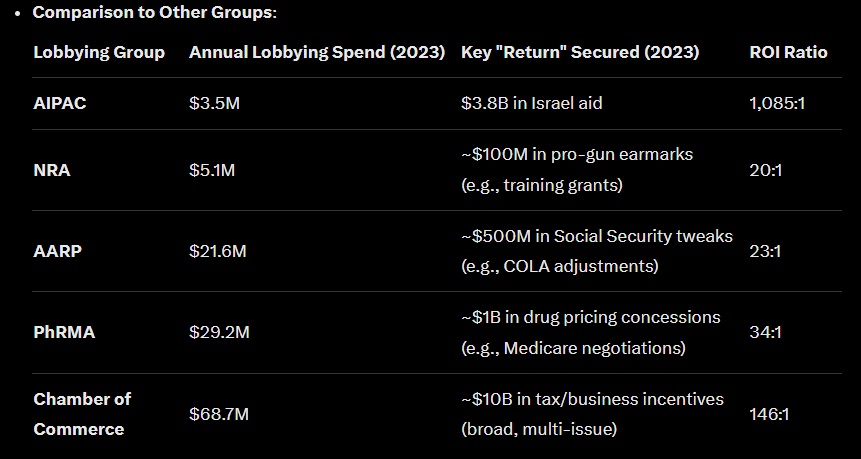861x459 pixels.
Task: Select the AIPAC row label
Action: 60,104
